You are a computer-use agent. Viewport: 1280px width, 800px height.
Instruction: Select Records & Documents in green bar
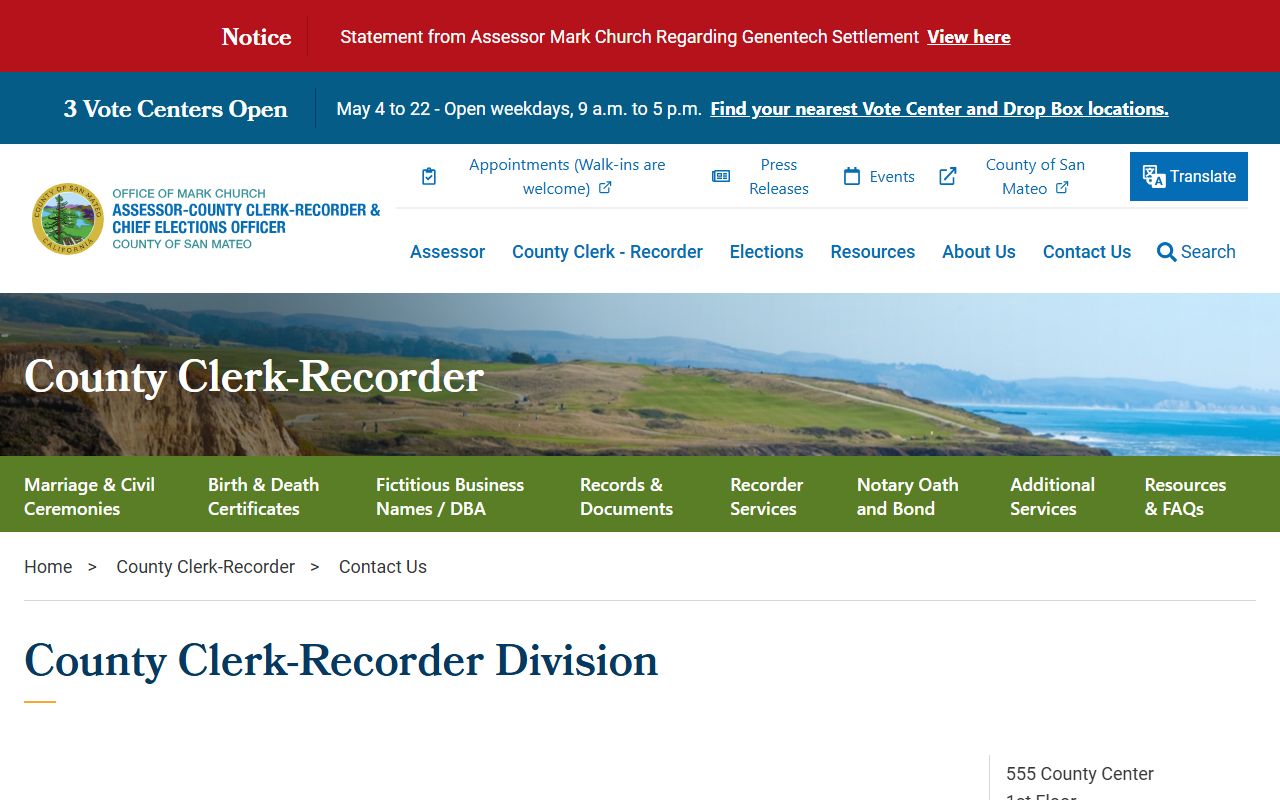coord(626,496)
